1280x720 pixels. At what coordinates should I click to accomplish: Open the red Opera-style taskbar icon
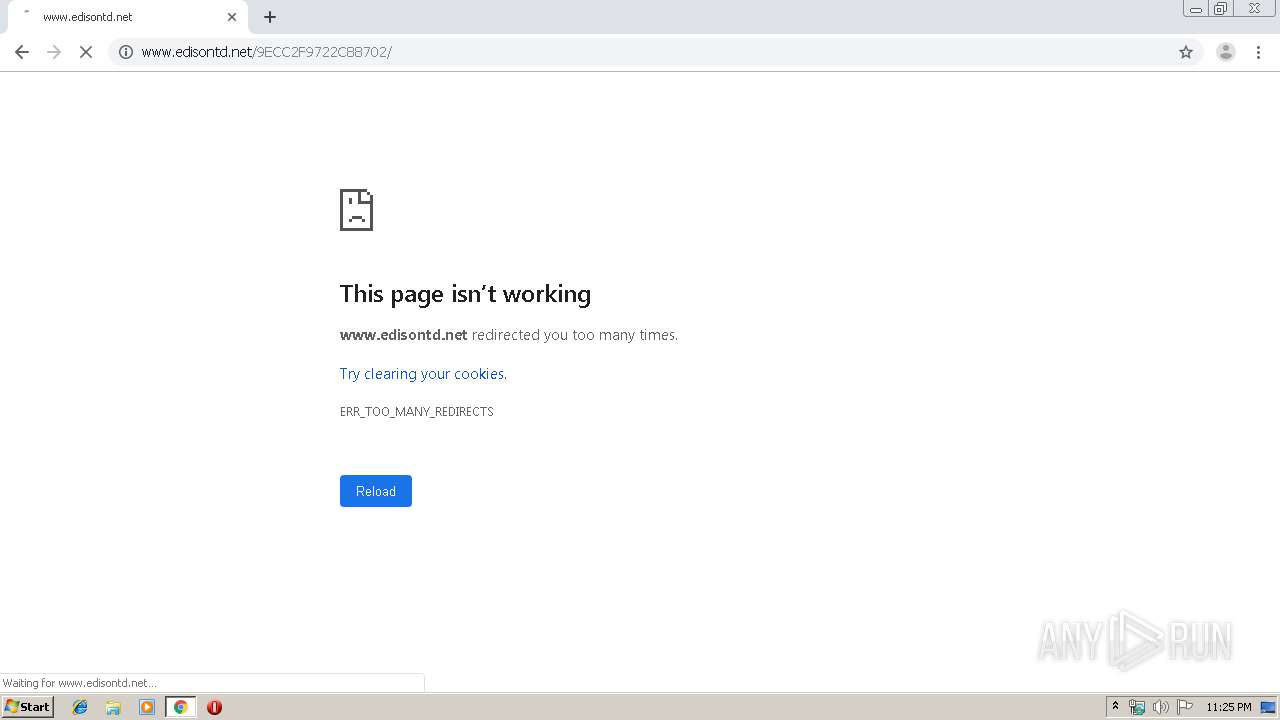[x=214, y=707]
